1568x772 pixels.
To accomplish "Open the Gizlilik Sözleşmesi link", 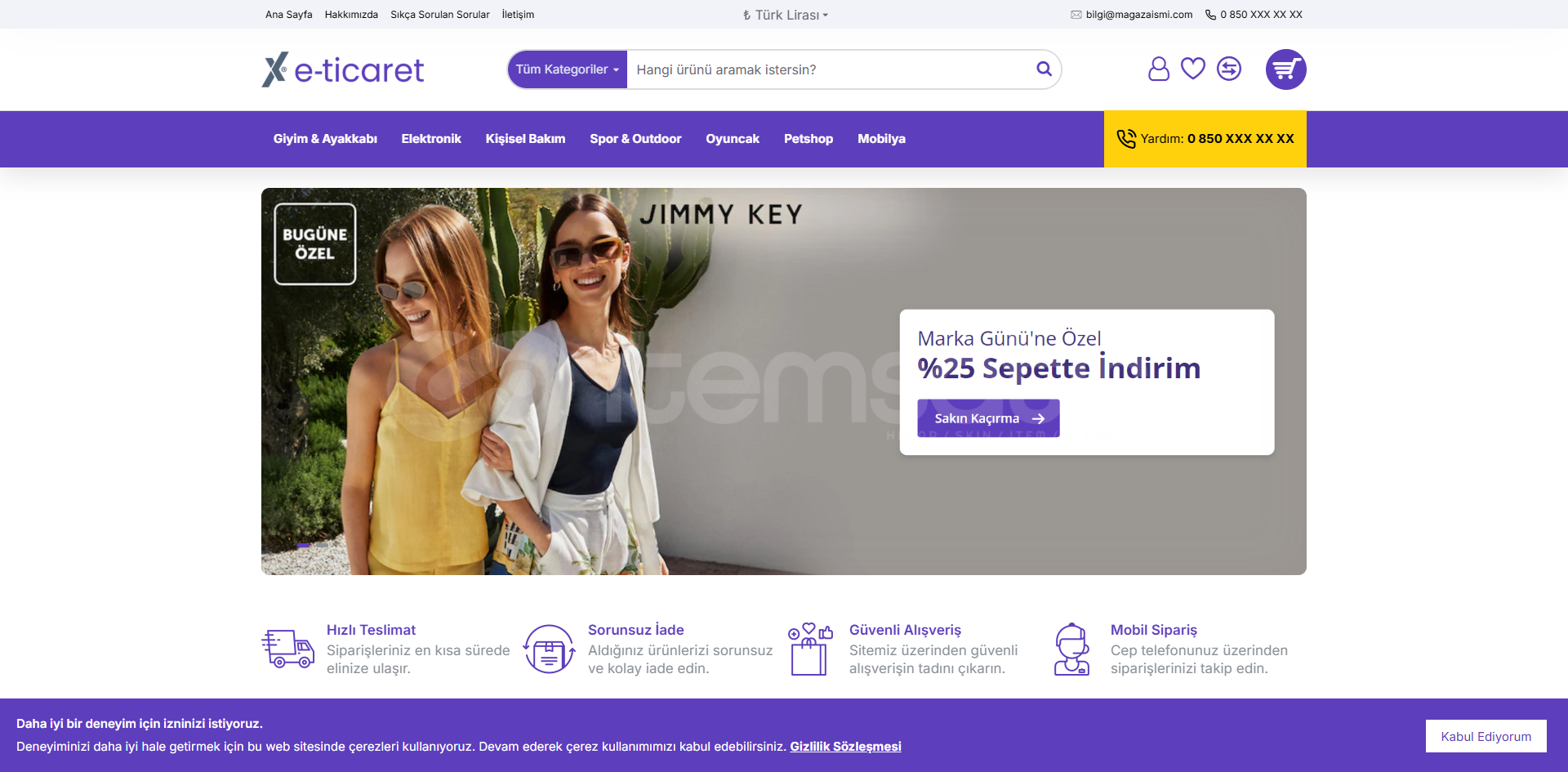I will (x=845, y=747).
